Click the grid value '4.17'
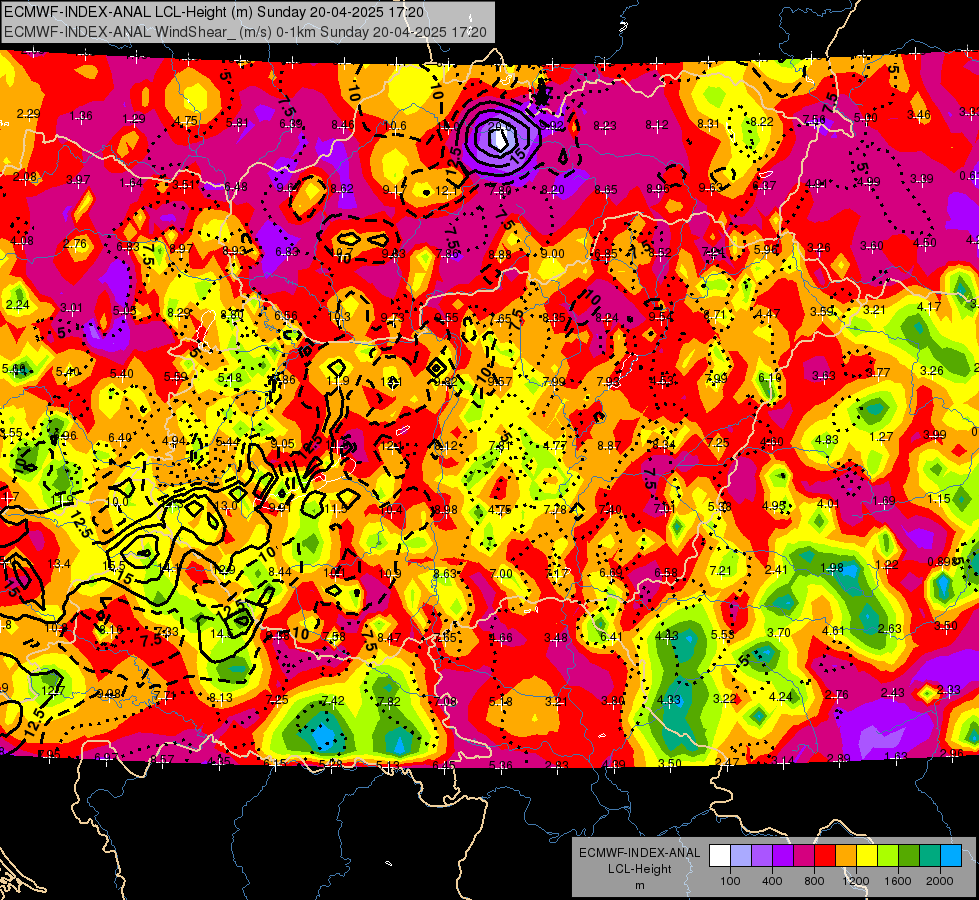 [x=929, y=307]
